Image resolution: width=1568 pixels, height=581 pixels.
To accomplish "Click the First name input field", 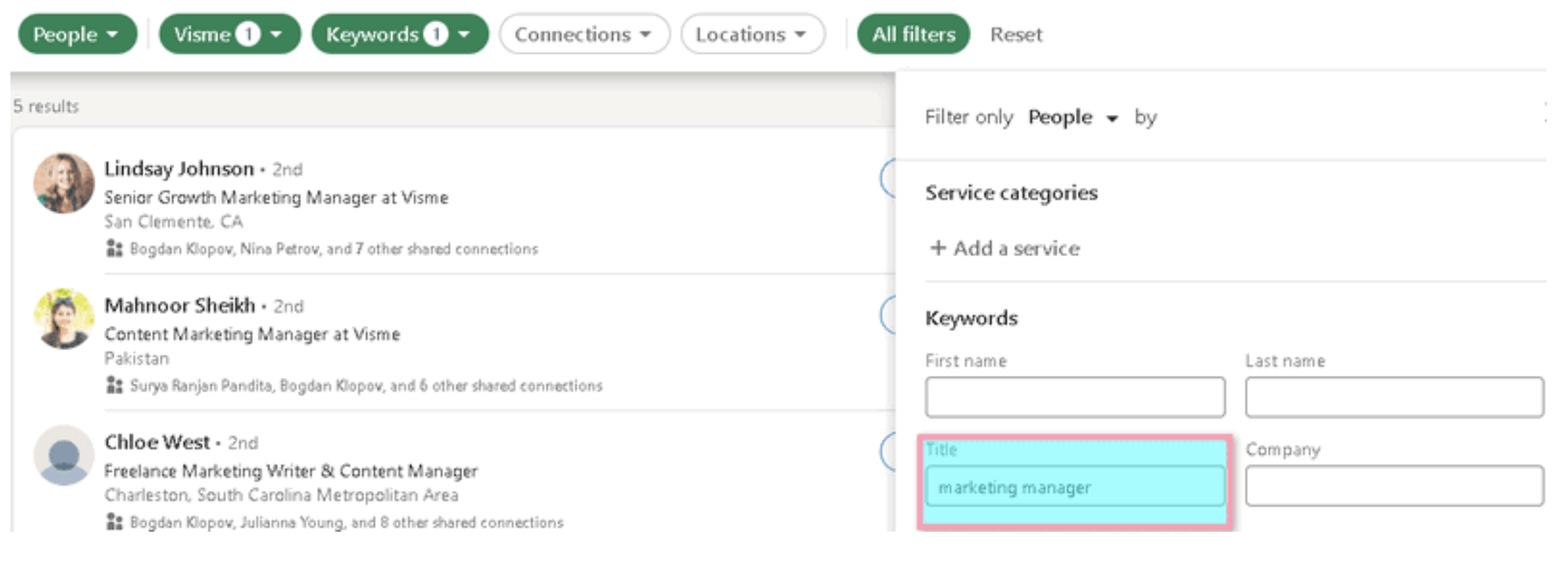I will point(1075,397).
